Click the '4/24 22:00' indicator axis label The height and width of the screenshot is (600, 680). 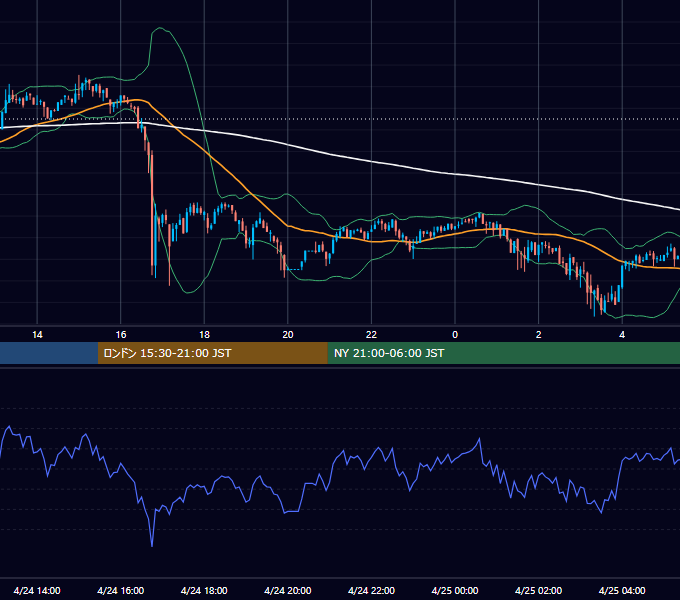point(371,590)
